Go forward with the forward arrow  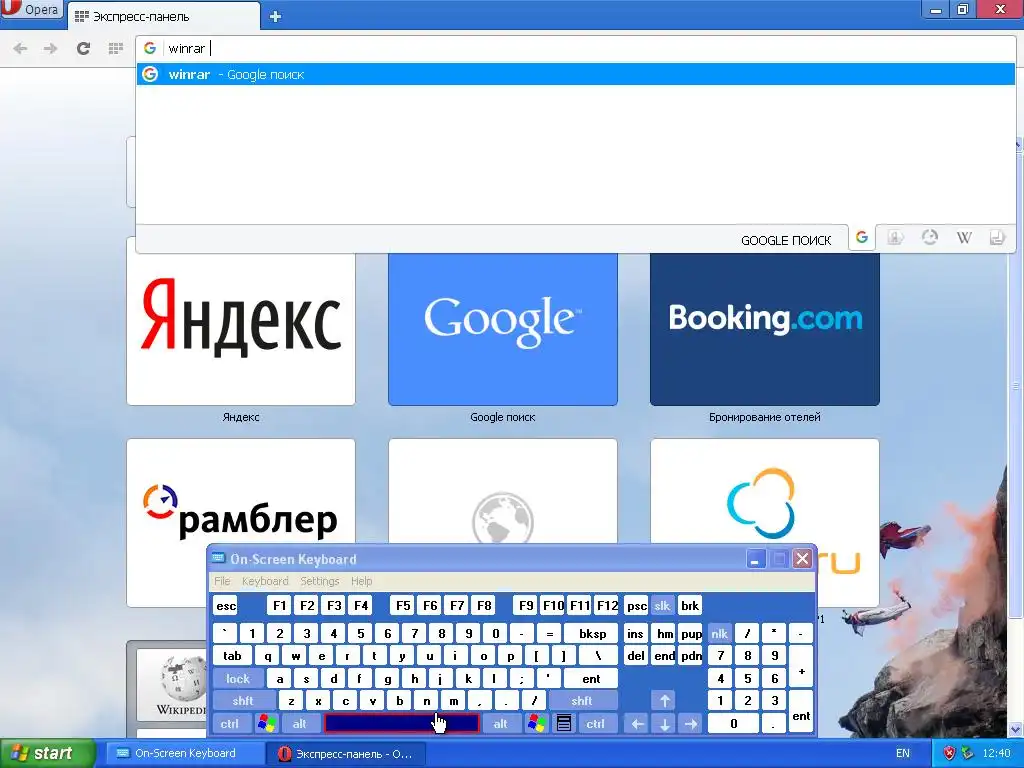(50, 48)
